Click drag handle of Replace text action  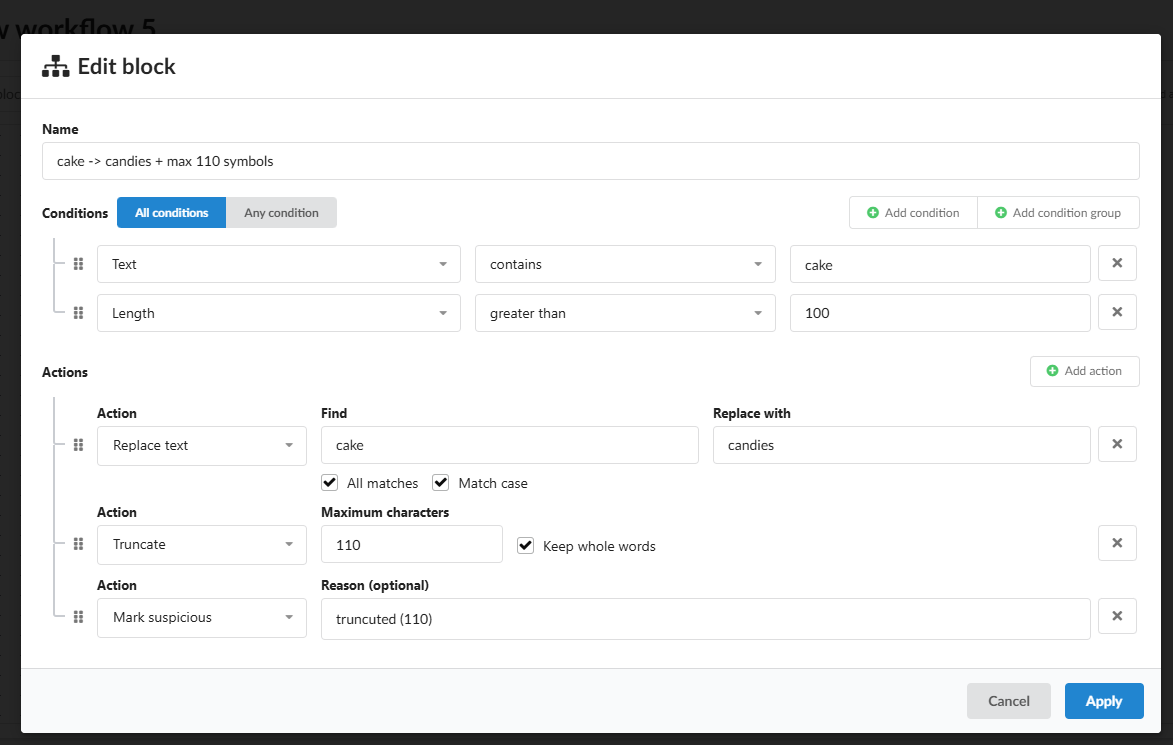tap(79, 445)
